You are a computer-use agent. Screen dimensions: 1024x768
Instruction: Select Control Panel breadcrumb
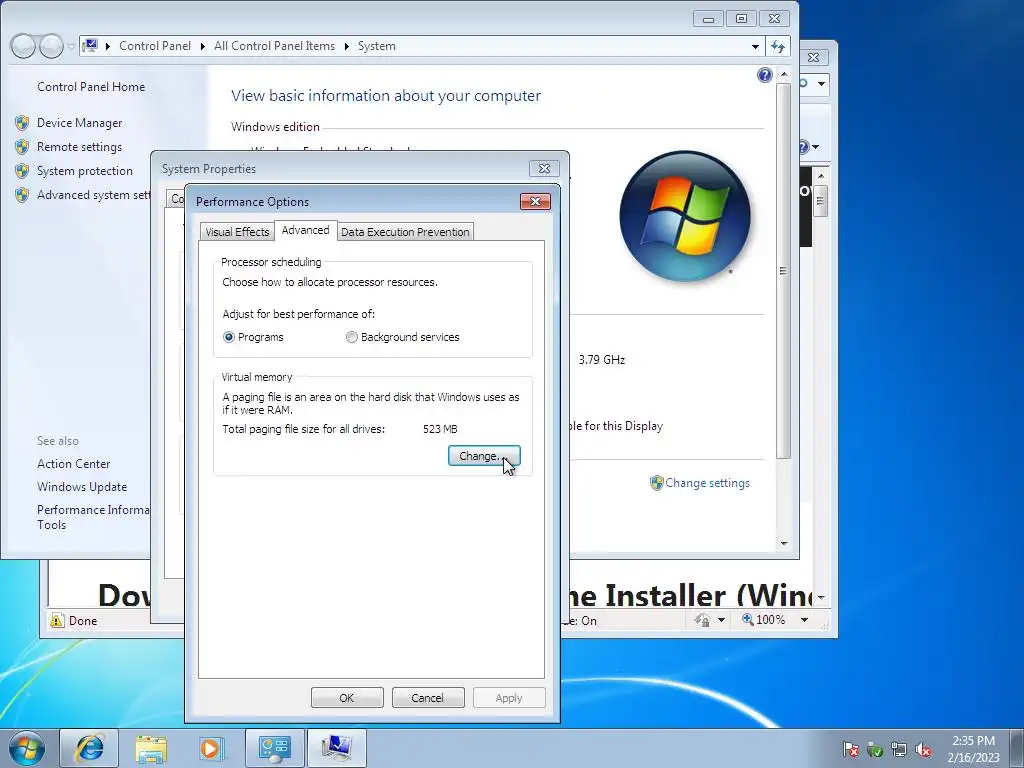(x=155, y=46)
